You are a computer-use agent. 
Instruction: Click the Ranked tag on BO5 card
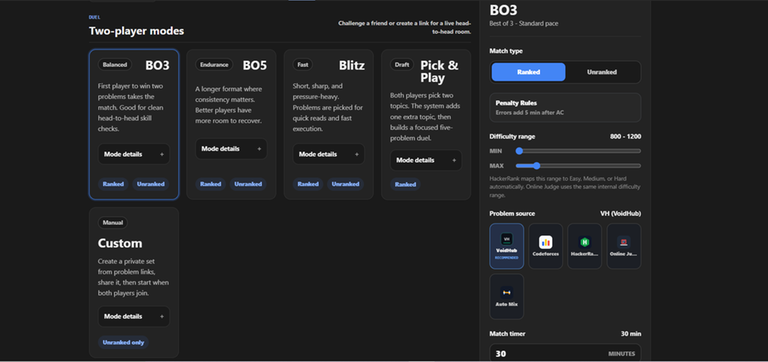point(211,184)
